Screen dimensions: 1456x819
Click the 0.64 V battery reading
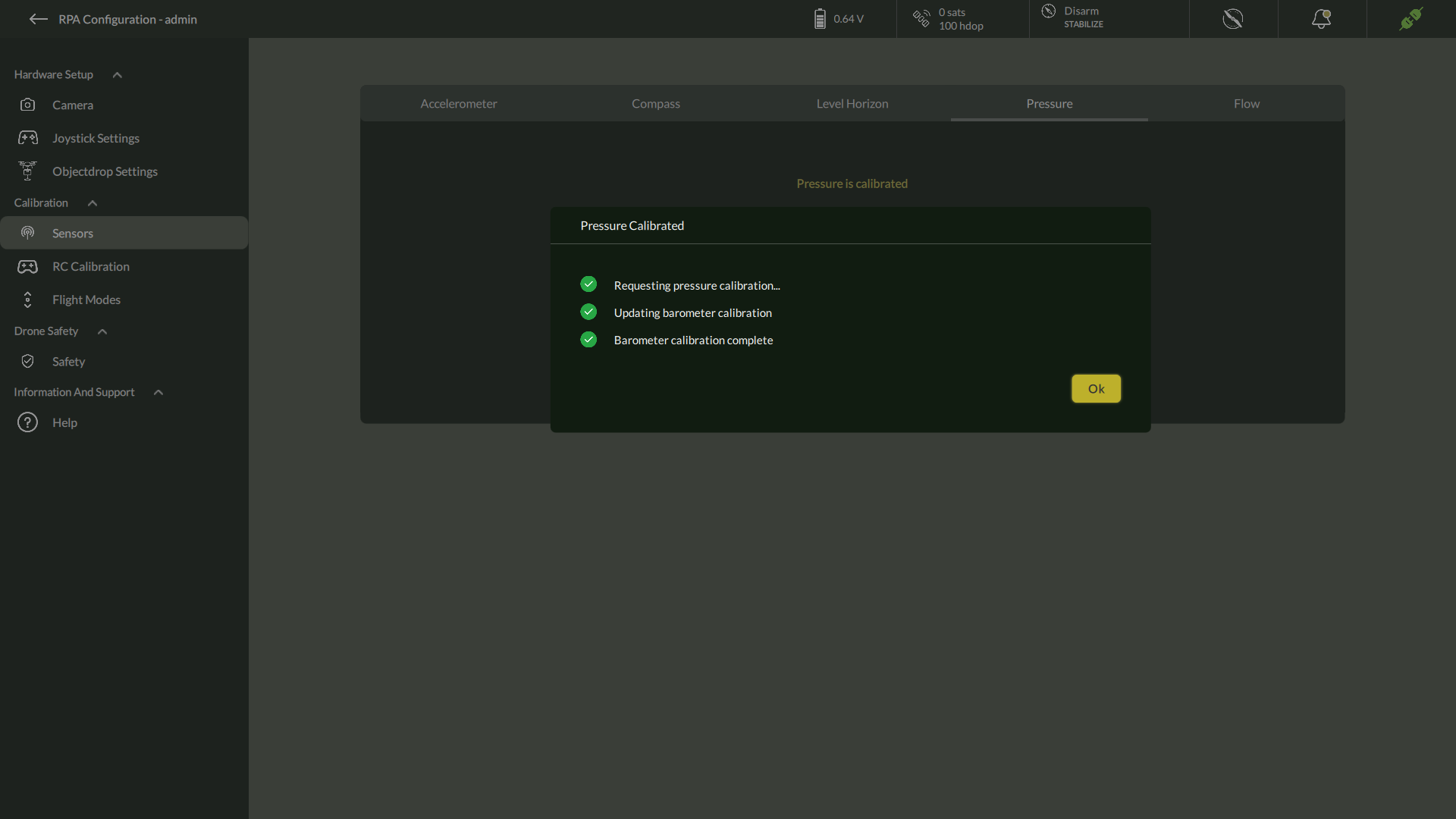pos(849,19)
